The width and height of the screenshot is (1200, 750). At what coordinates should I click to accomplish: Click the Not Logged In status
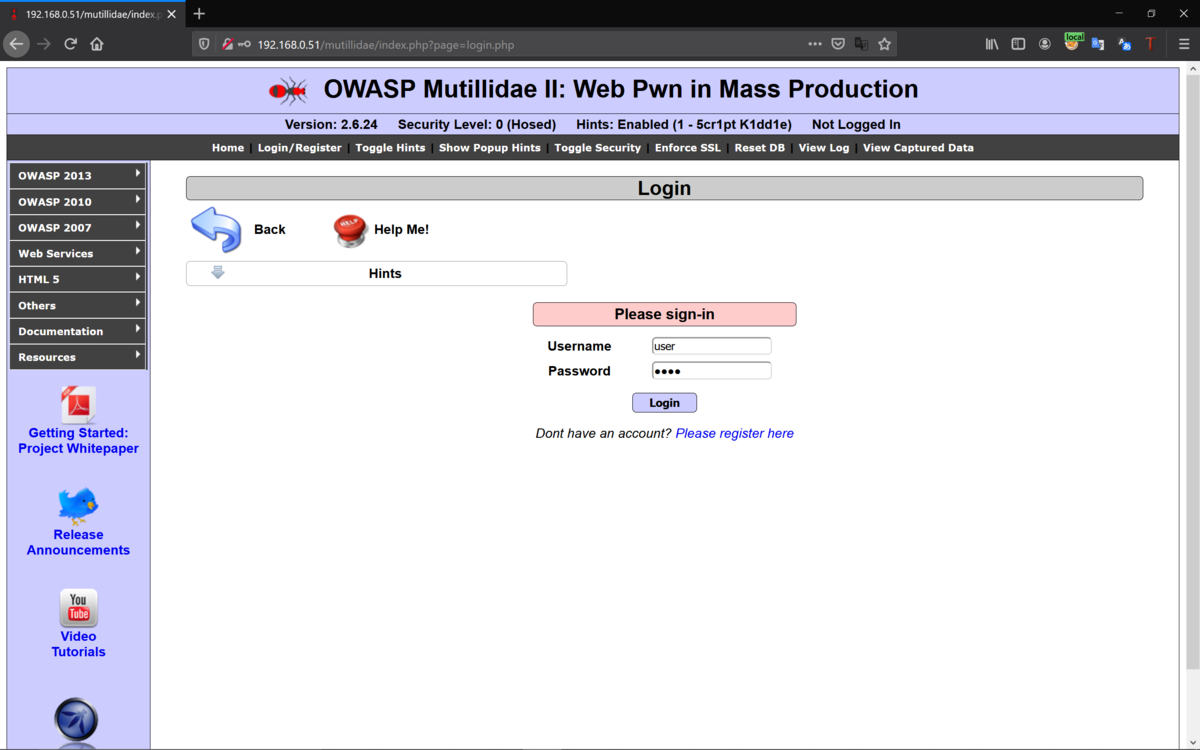pos(856,125)
